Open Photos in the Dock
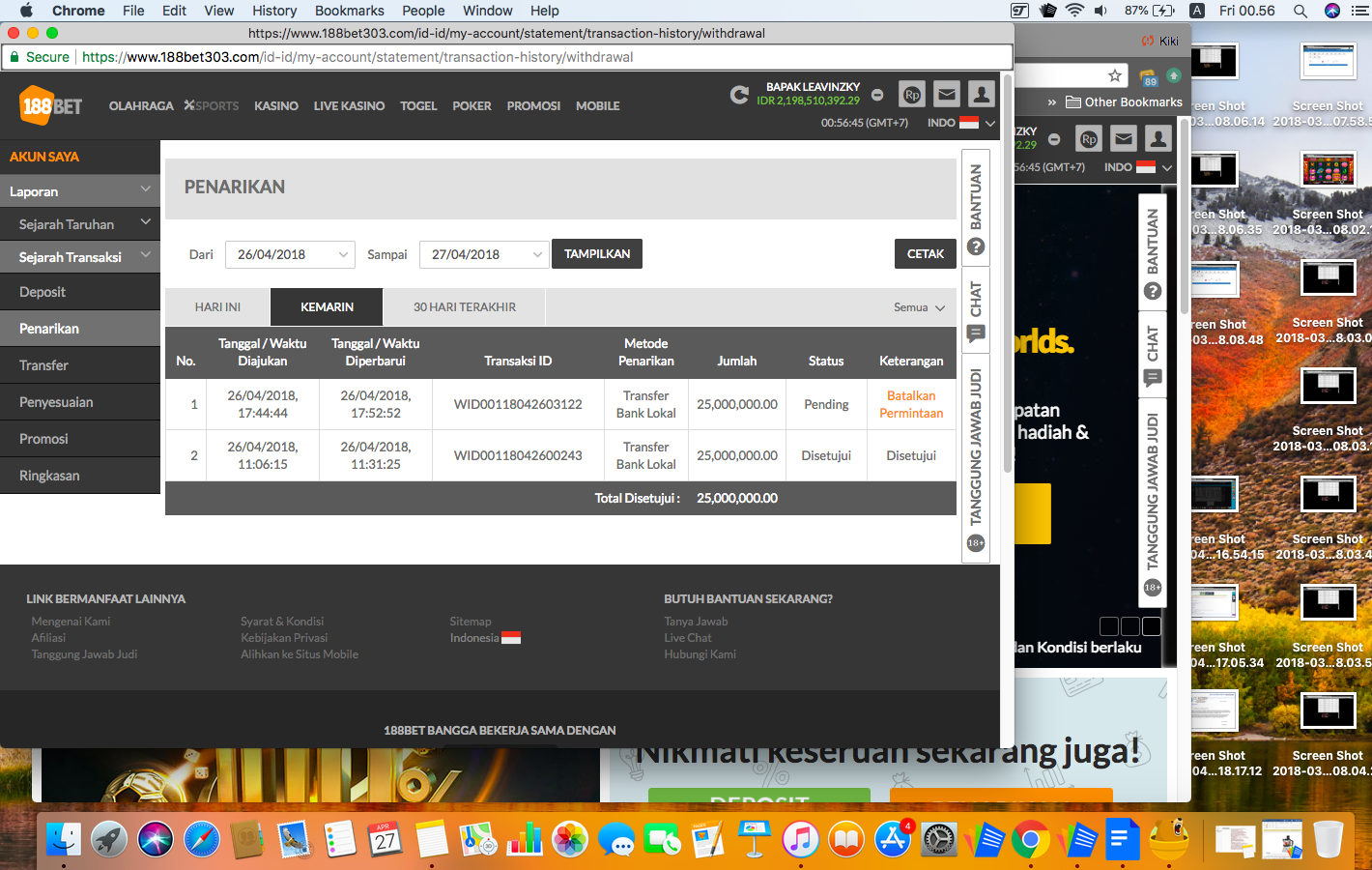The width and height of the screenshot is (1372, 870). click(x=570, y=839)
